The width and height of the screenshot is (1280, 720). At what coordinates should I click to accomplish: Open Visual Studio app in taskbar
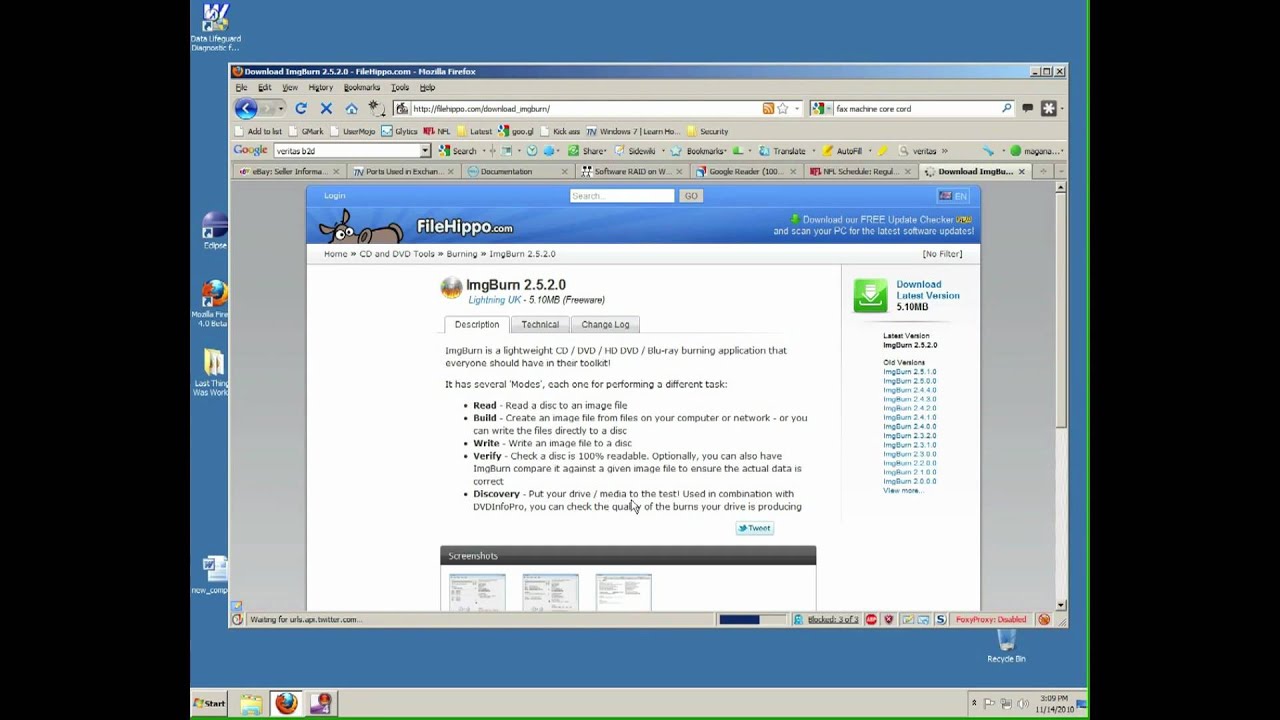(x=320, y=703)
